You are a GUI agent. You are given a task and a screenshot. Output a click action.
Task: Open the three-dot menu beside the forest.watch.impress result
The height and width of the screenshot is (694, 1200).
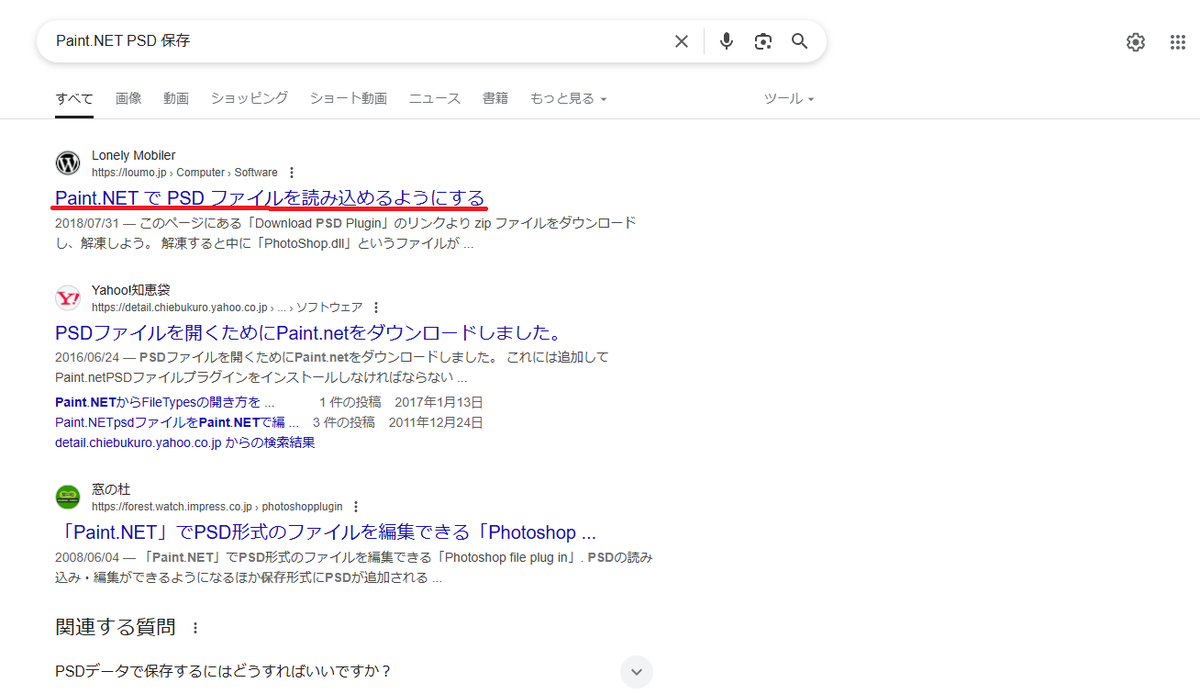click(356, 507)
